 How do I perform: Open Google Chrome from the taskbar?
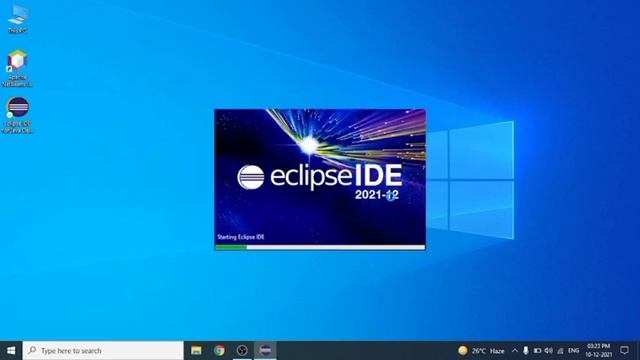click(x=219, y=351)
